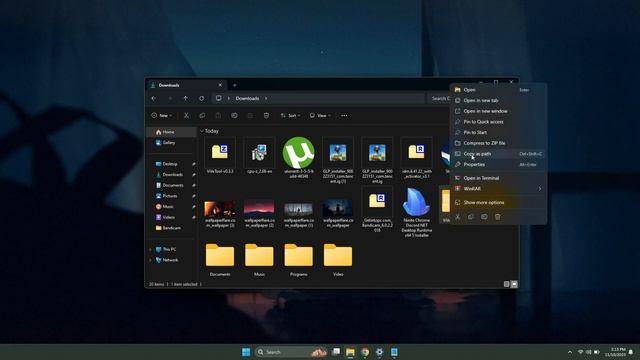Delete using the toolbar trash icon
Image resolution: width=640 pixels, height=360 pixels.
coord(266,116)
